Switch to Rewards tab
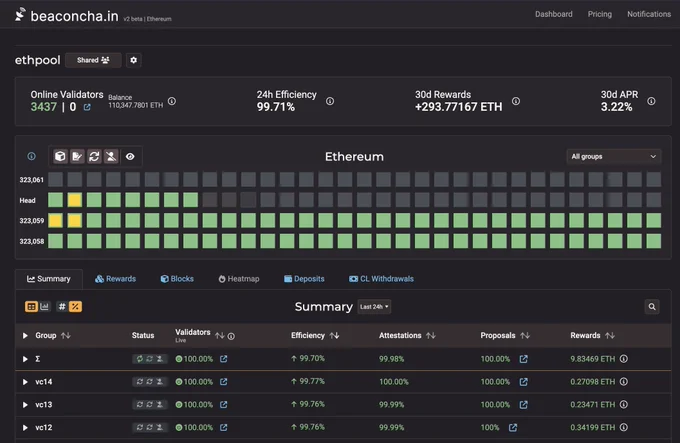 point(115,279)
